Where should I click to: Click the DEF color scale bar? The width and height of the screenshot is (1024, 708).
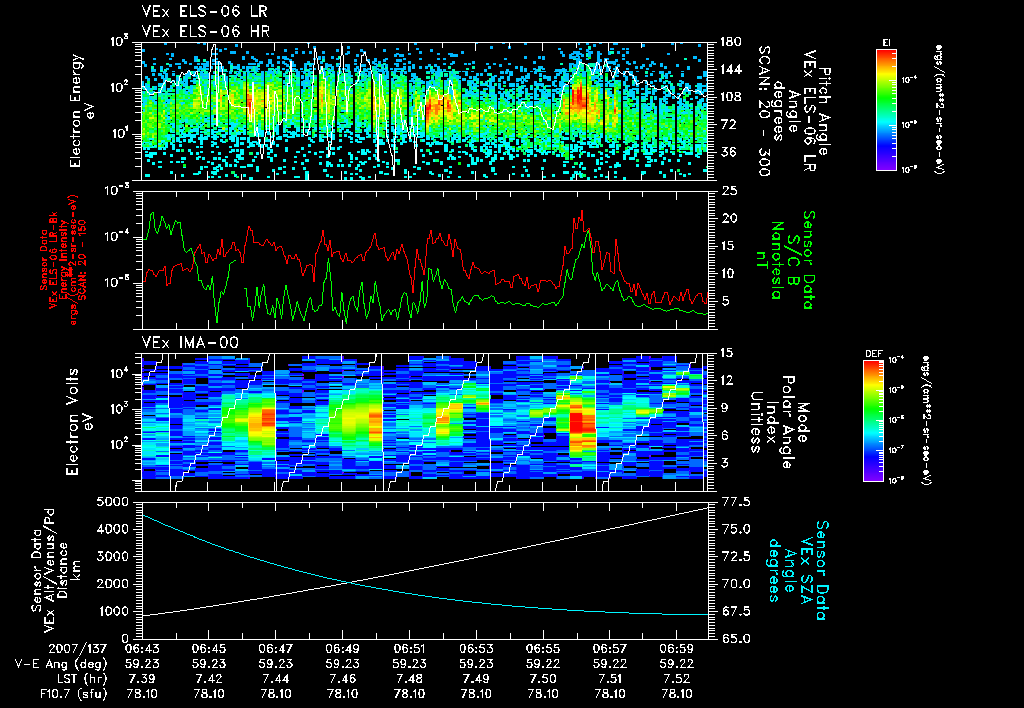point(873,421)
